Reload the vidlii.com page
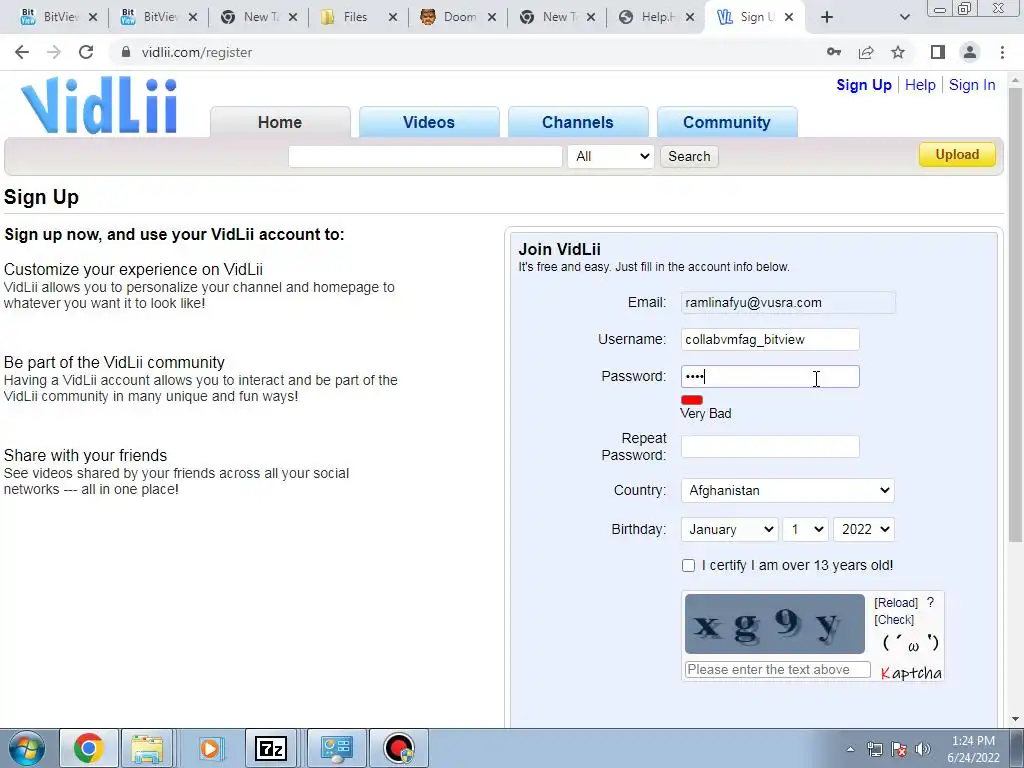The width and height of the screenshot is (1024, 768). 86,52
